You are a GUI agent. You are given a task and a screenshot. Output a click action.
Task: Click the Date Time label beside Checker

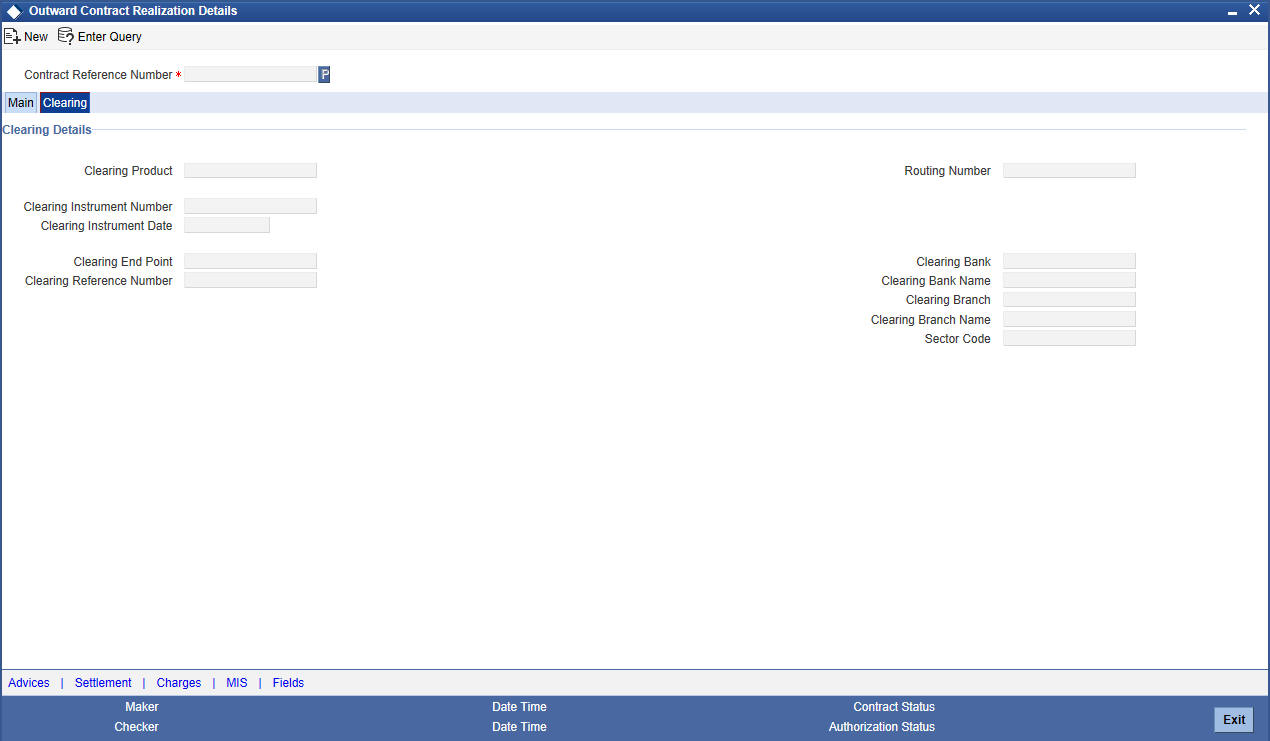[x=519, y=727]
